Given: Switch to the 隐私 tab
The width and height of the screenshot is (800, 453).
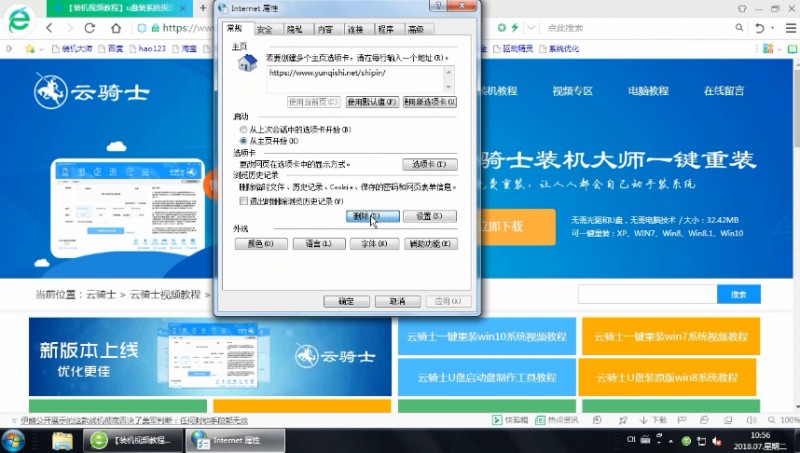Looking at the screenshot, I should (294, 30).
